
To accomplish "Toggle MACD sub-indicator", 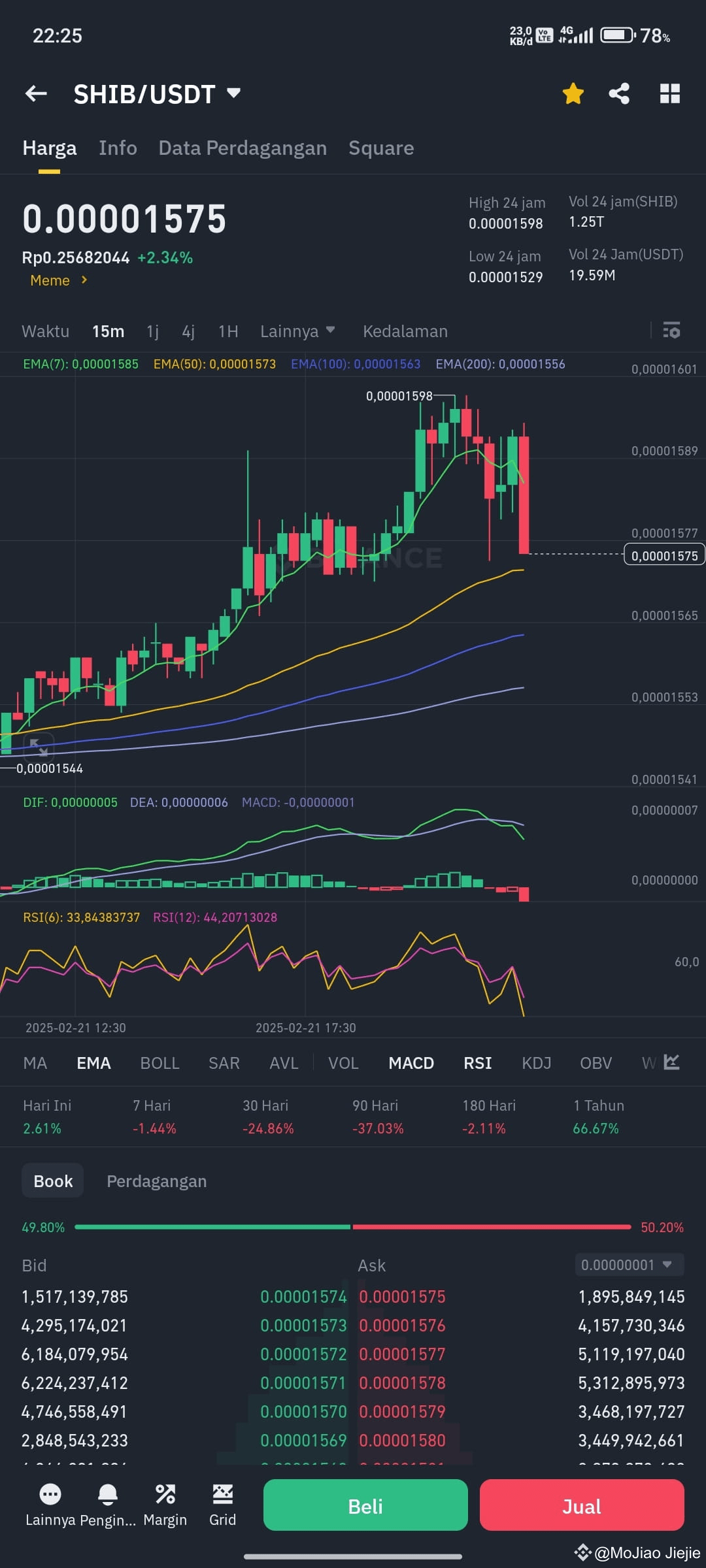I will click(411, 1063).
